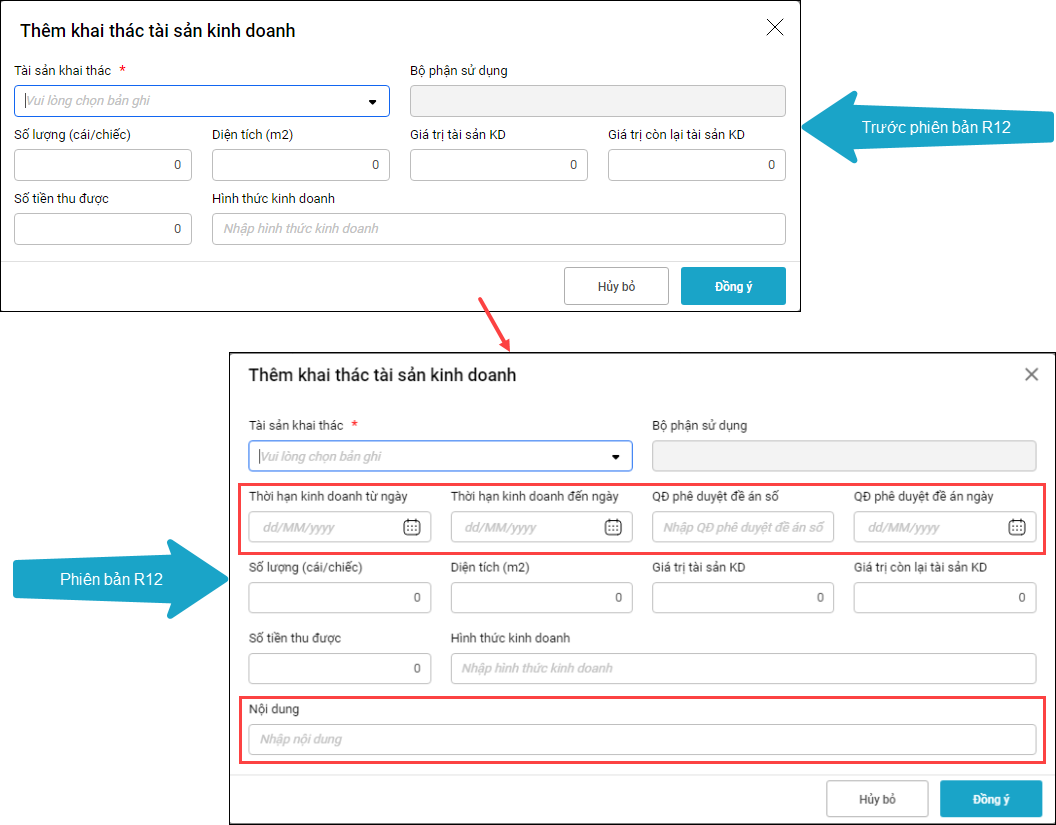This screenshot has height=825, width=1056.
Task: Click Số lượng (cái/chiếc) field in R12 dialog
Action: (339, 598)
